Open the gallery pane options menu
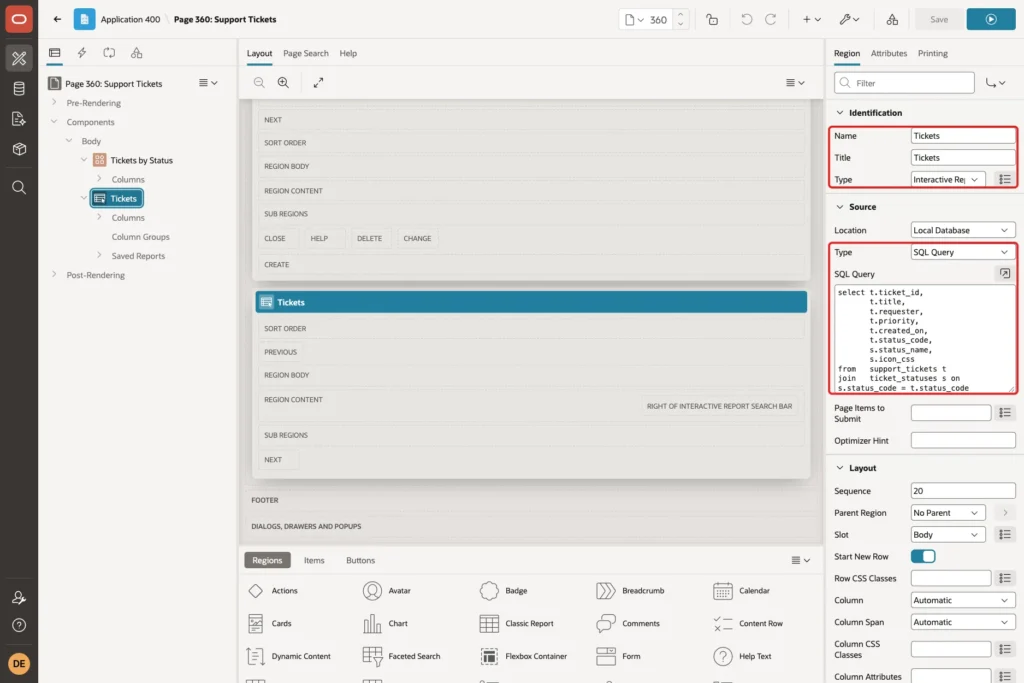 click(801, 560)
